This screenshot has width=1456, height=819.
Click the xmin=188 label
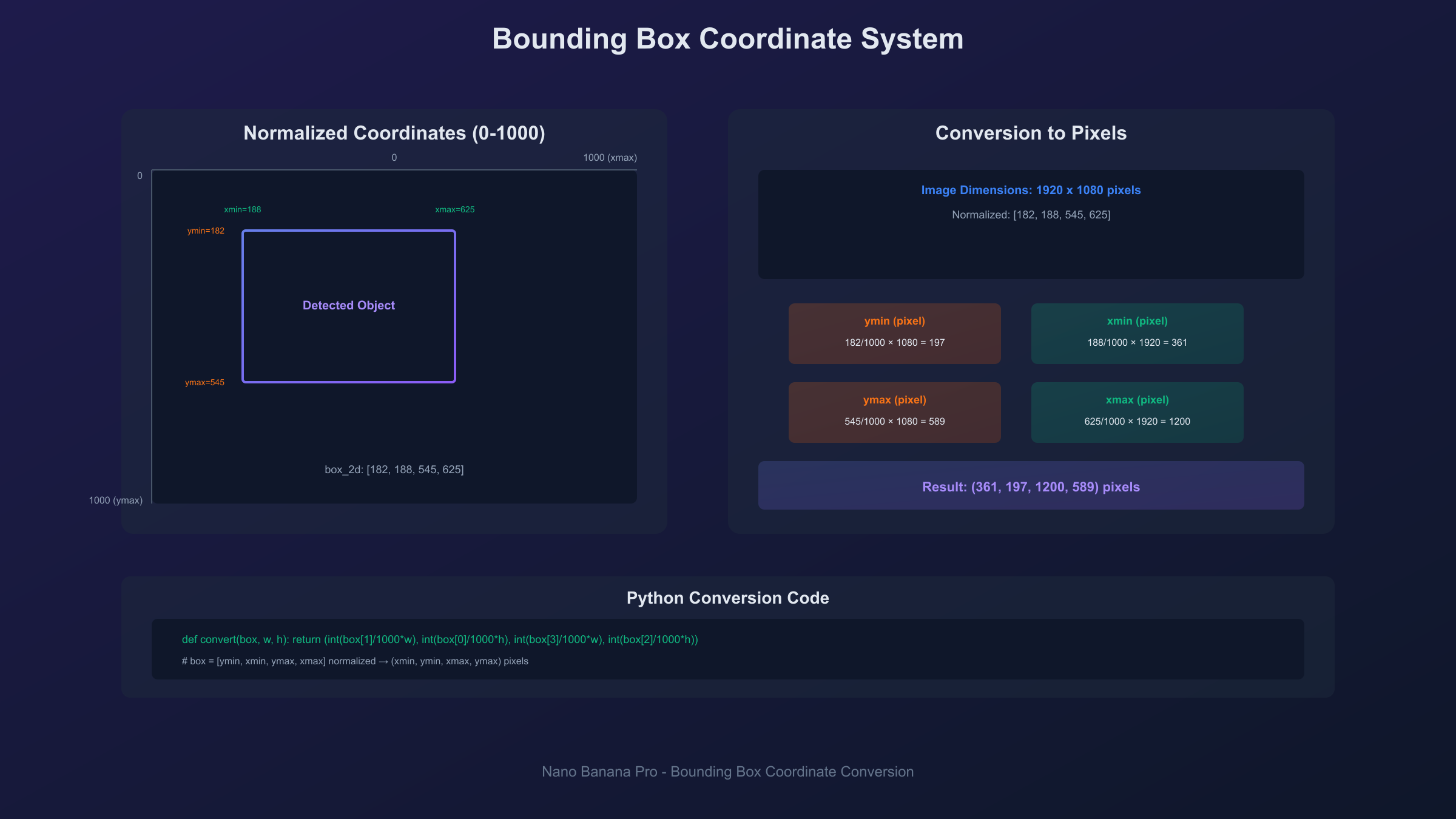(x=242, y=209)
